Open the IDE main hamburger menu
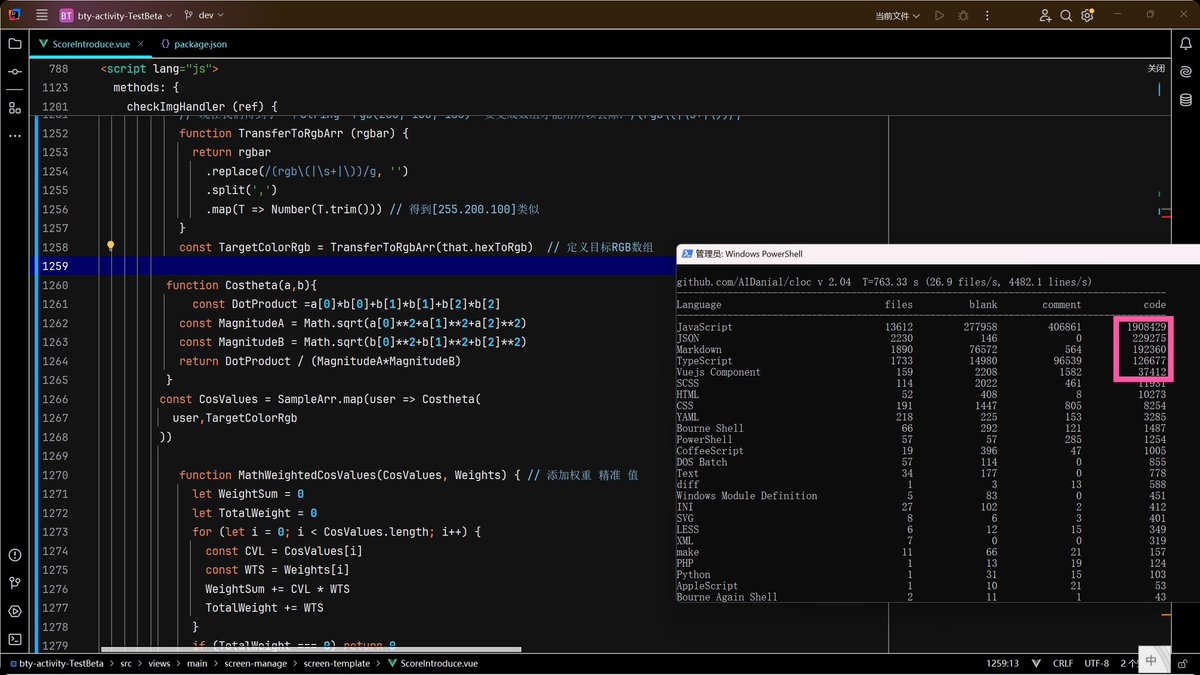Viewport: 1200px width, 675px height. tap(42, 15)
